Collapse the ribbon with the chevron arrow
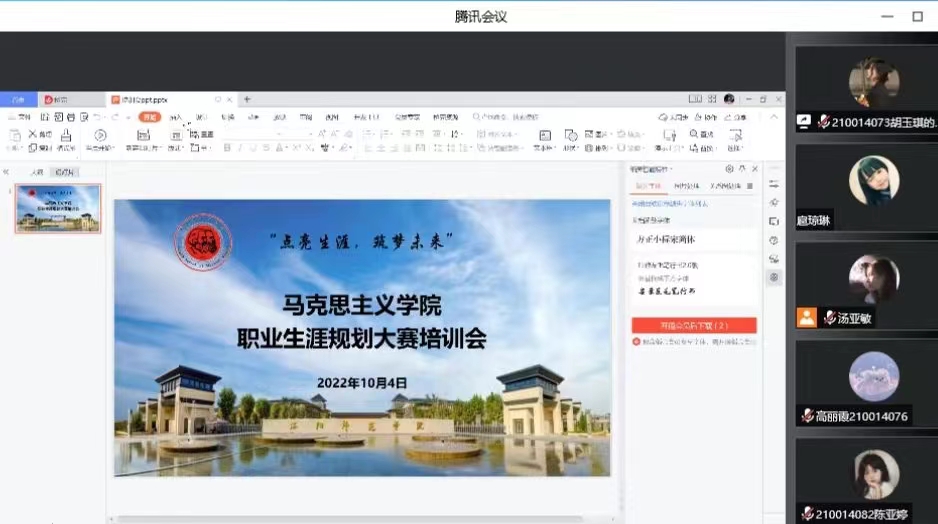 click(776, 117)
